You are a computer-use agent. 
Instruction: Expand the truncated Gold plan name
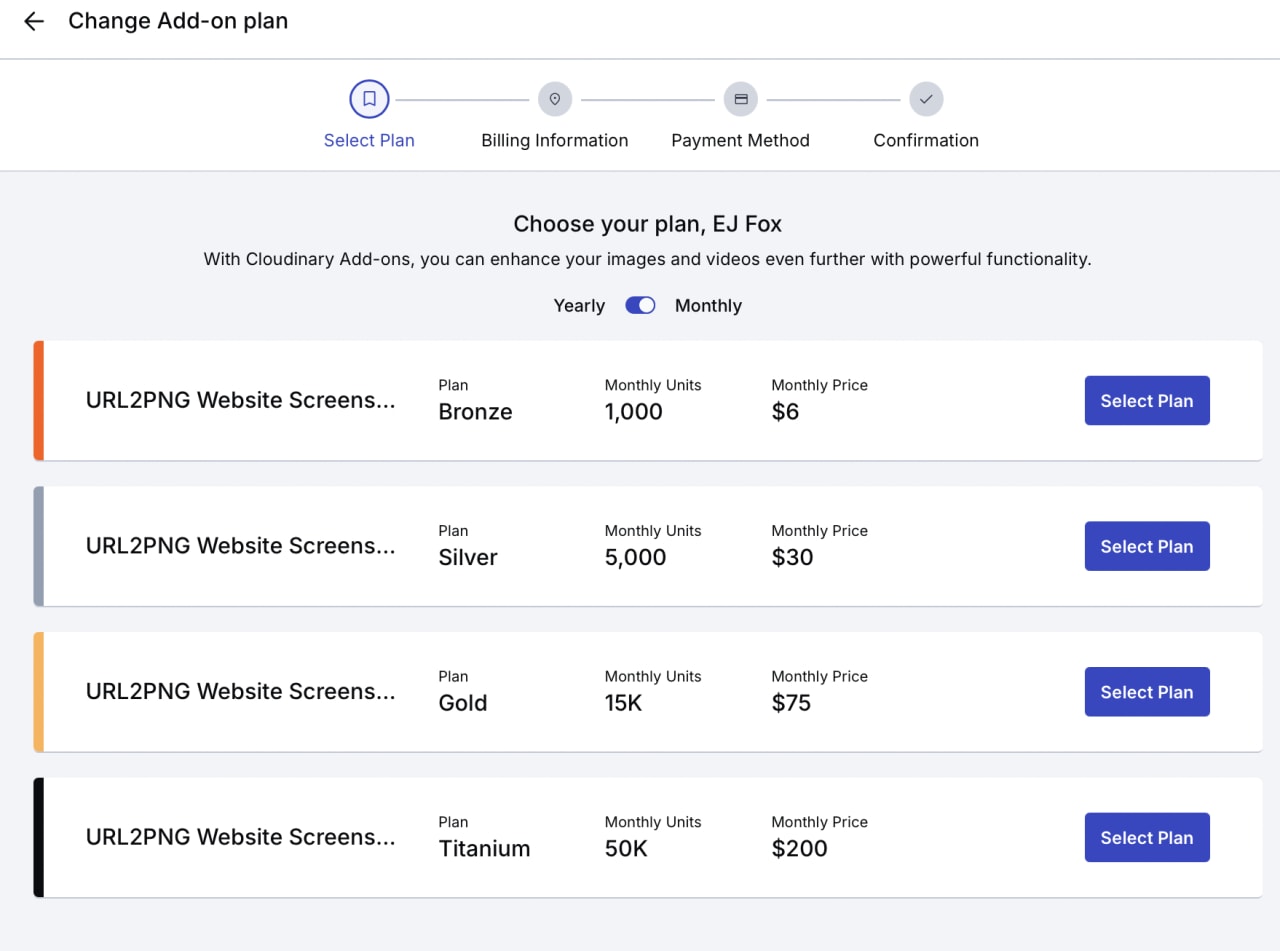pyautogui.click(x=241, y=691)
